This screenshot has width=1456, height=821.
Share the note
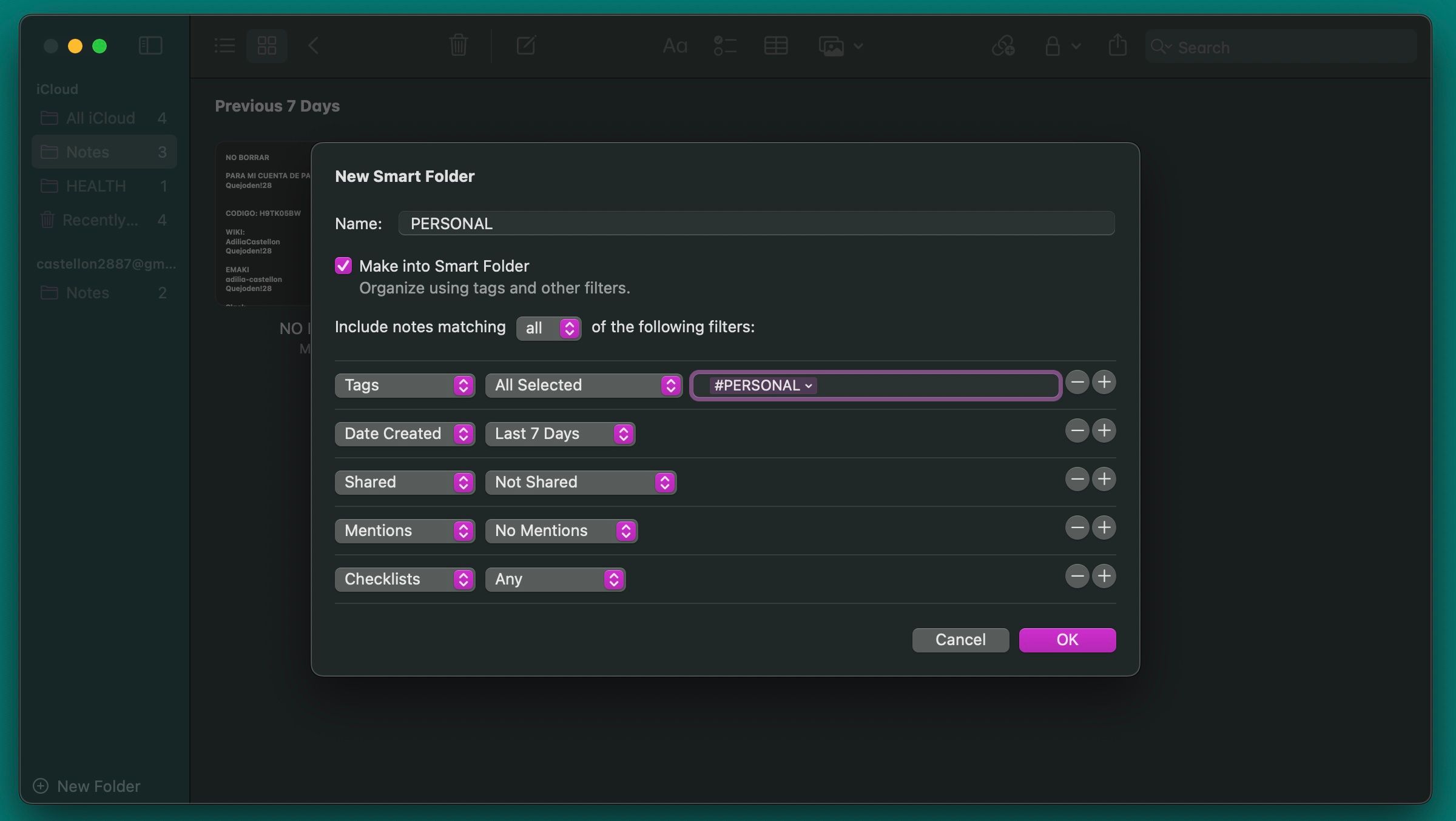tap(1117, 45)
